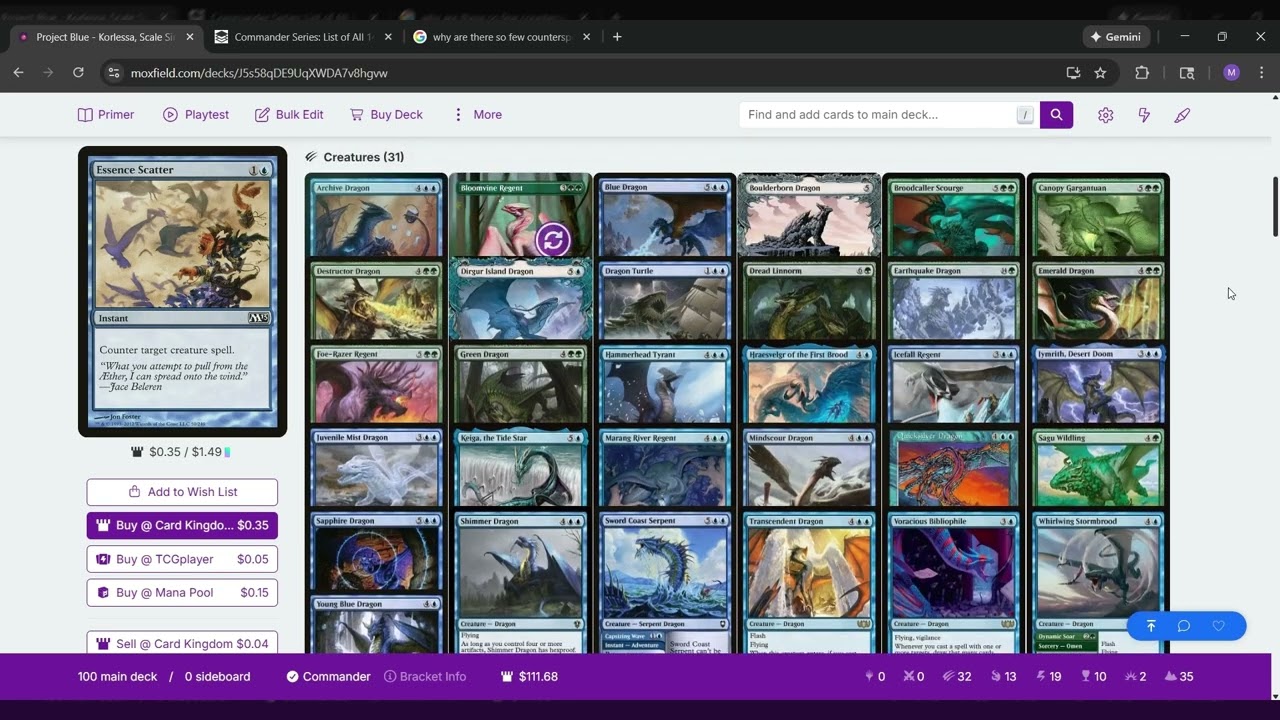Click the Card Kingdom price $0.35 / $1.49
The width and height of the screenshot is (1280, 720).
182,452
